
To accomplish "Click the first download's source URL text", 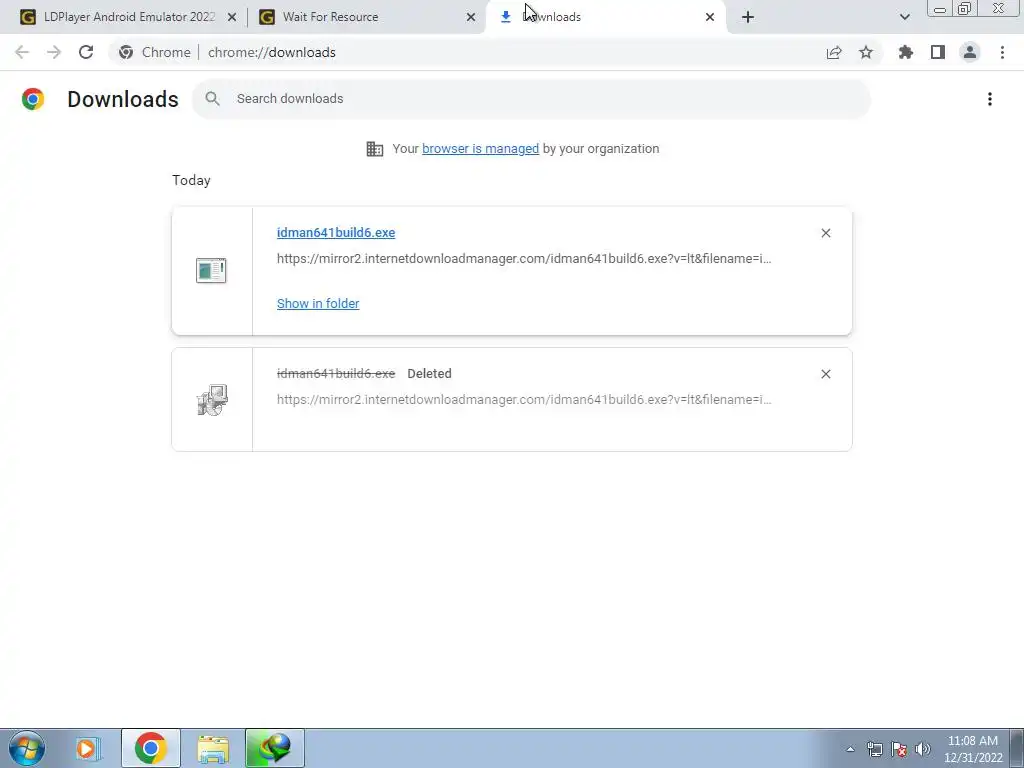I will coord(524,259).
